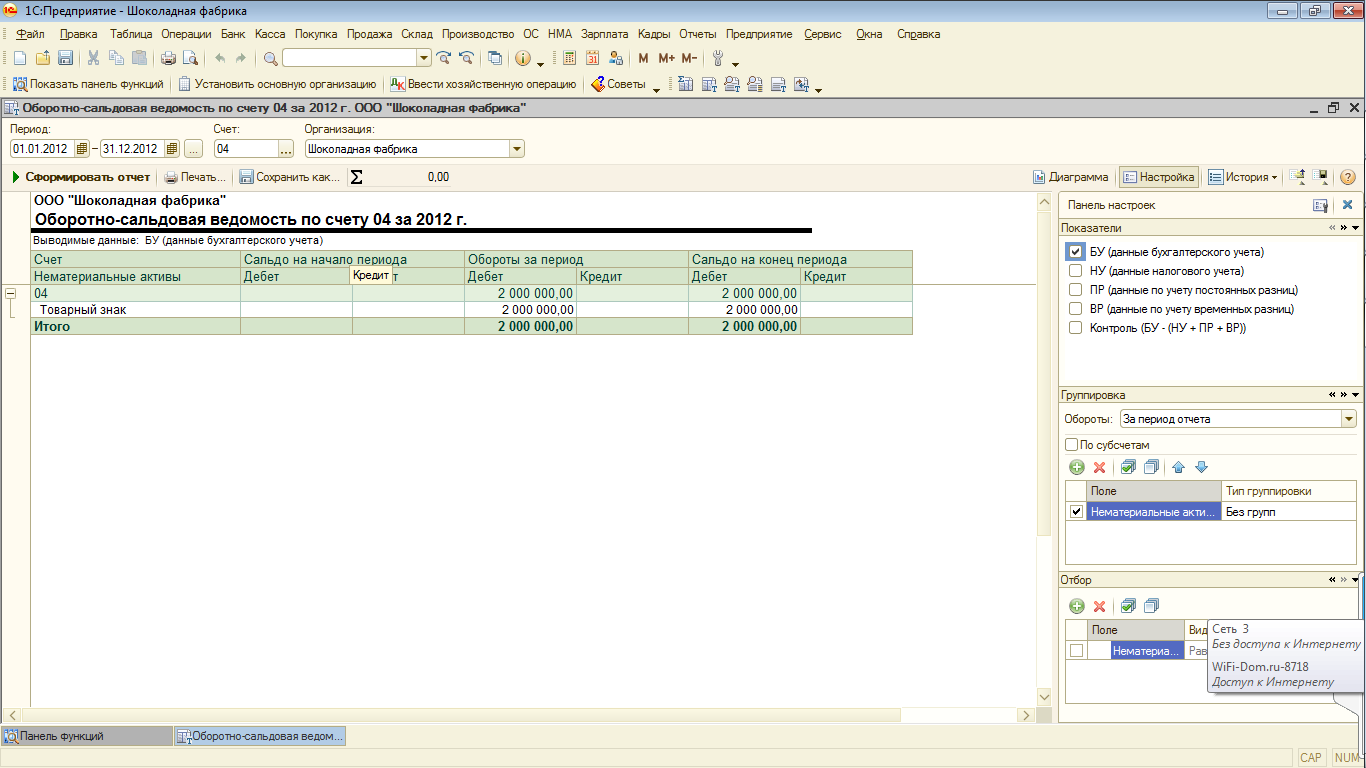Click the Undo arrow icon

[x=219, y=58]
